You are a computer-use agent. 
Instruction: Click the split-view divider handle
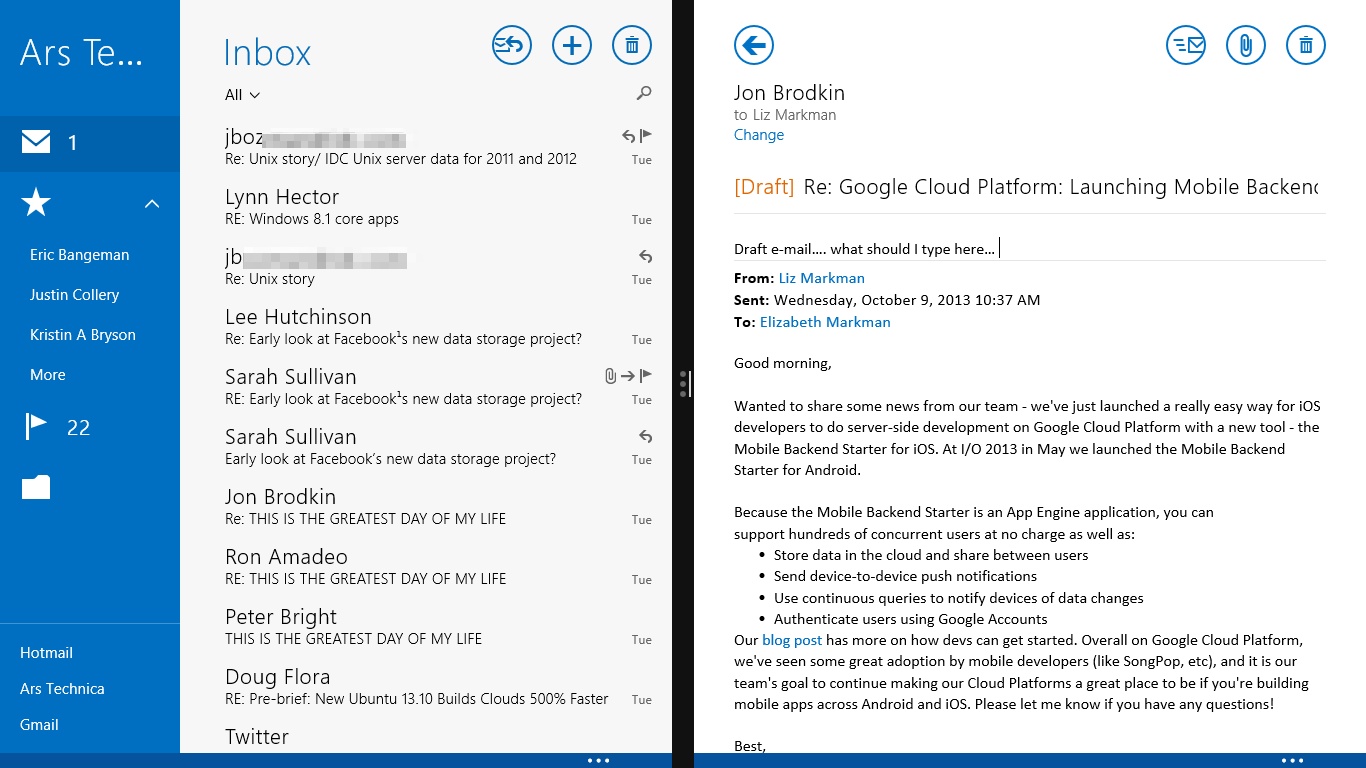point(683,384)
